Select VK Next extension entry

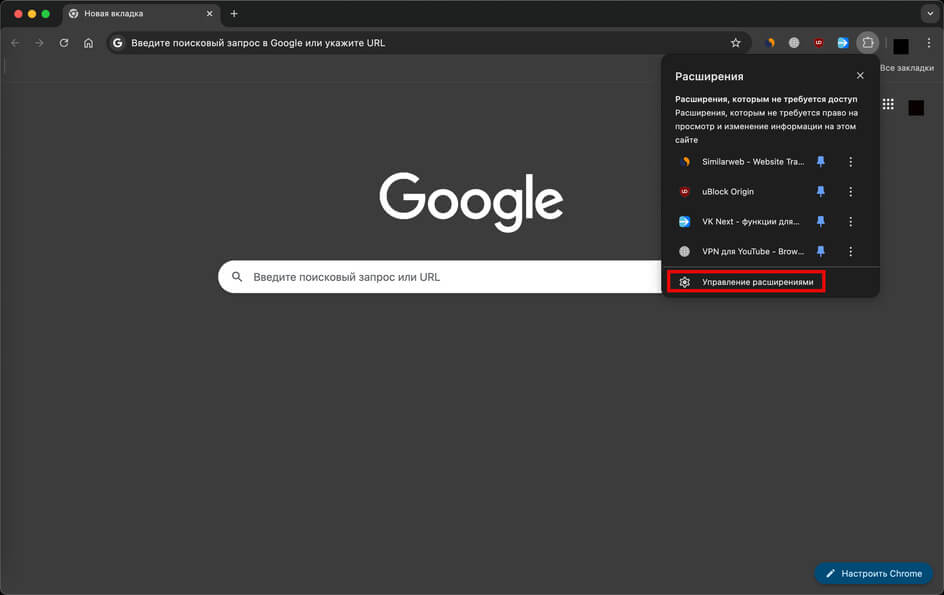(741, 222)
